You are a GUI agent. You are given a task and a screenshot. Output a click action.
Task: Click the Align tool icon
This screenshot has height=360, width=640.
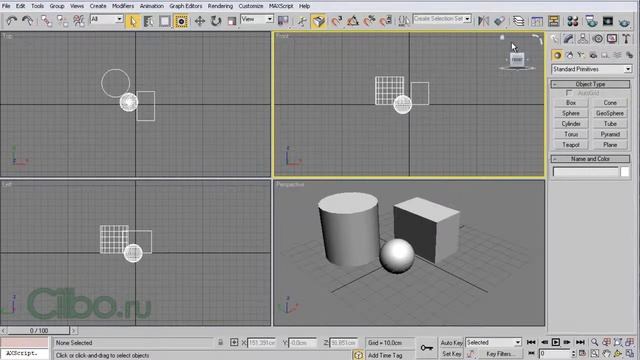[x=500, y=21]
